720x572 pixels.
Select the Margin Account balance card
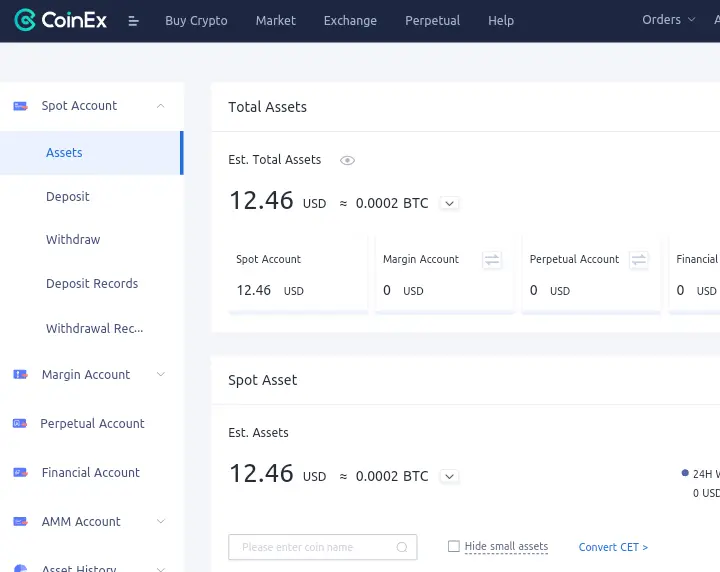[444, 275]
